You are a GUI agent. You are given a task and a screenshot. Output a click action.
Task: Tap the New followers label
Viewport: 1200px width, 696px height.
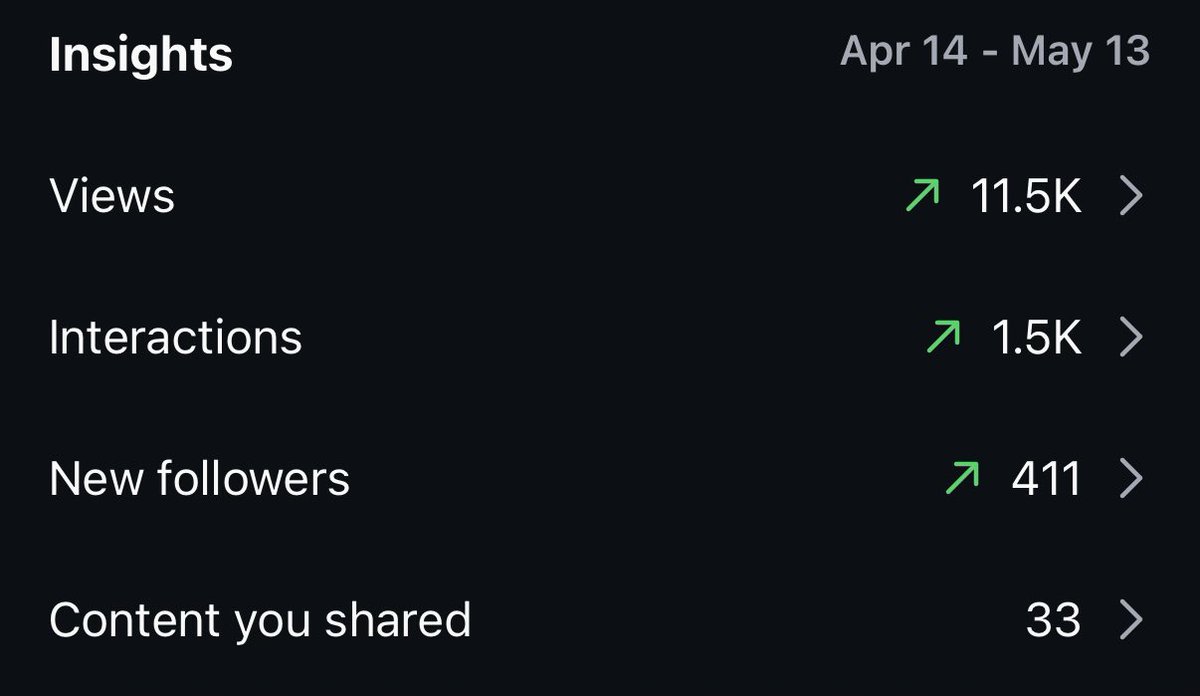pyautogui.click(x=200, y=479)
